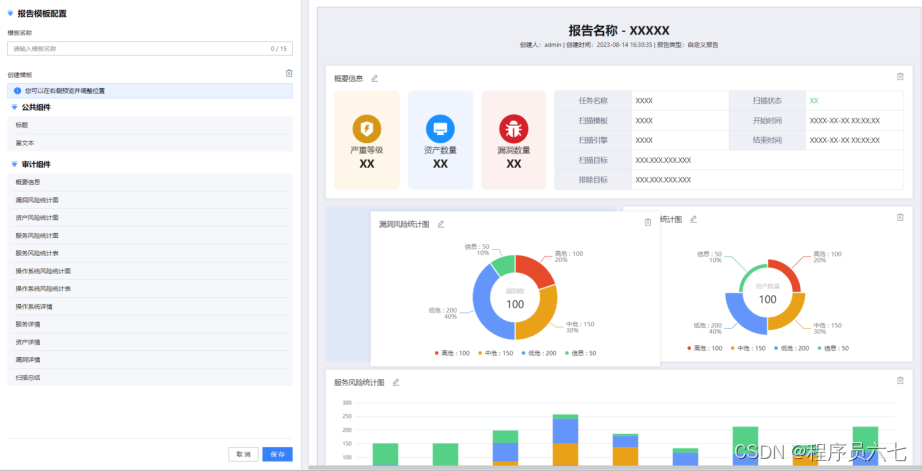Click trash icon on the 漏洞风险统计图 card
The height and width of the screenshot is (471, 922).
pos(647,222)
